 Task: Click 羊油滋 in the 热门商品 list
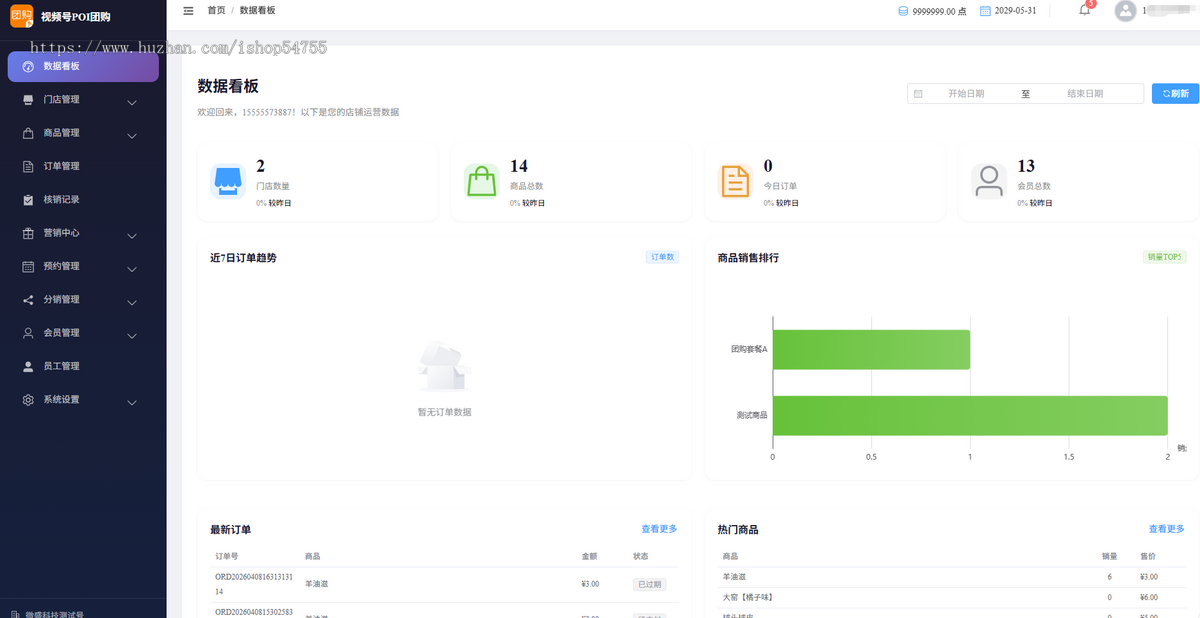tap(734, 577)
